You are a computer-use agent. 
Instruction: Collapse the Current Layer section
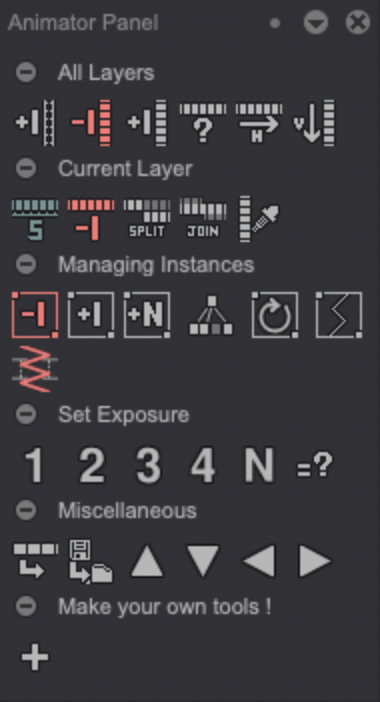click(26, 168)
